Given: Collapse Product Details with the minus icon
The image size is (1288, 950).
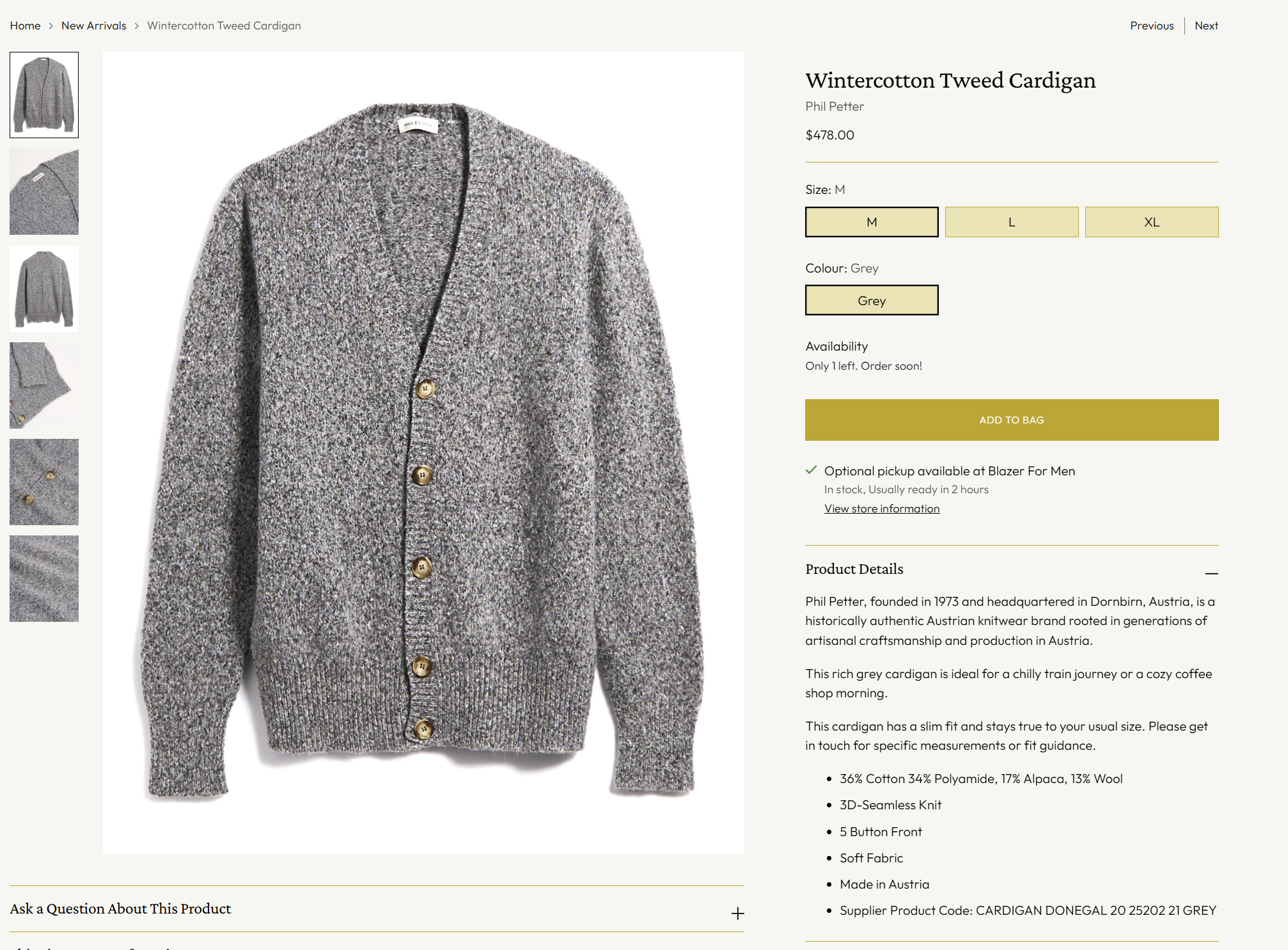Looking at the screenshot, I should coord(1211,573).
